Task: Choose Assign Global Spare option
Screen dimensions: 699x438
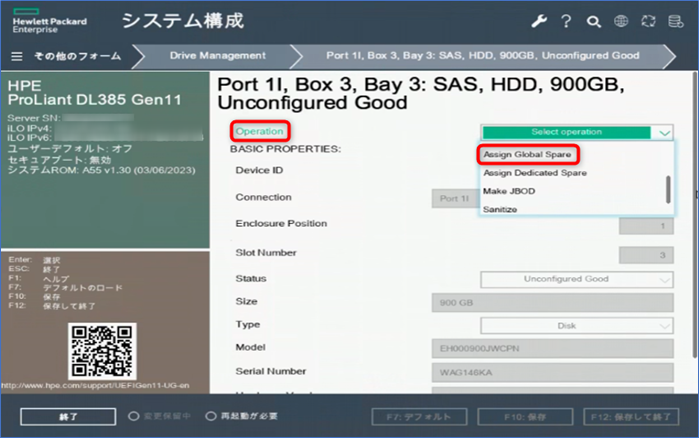Action: point(527,155)
